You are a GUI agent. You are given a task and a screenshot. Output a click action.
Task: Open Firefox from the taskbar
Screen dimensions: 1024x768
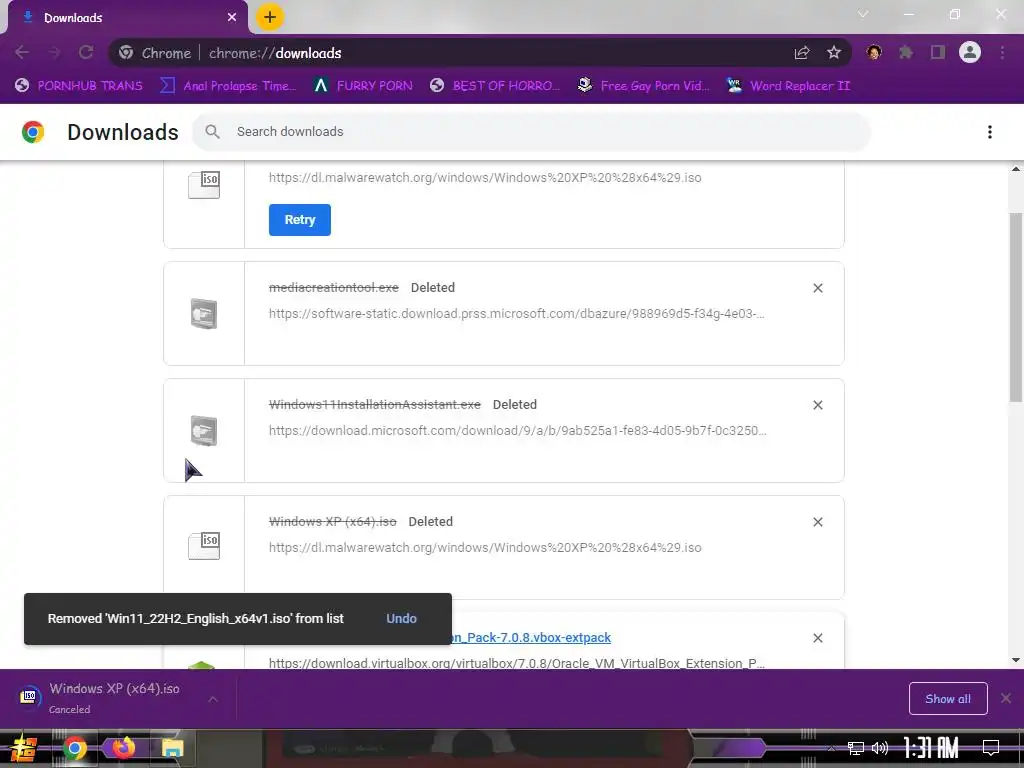click(x=123, y=748)
